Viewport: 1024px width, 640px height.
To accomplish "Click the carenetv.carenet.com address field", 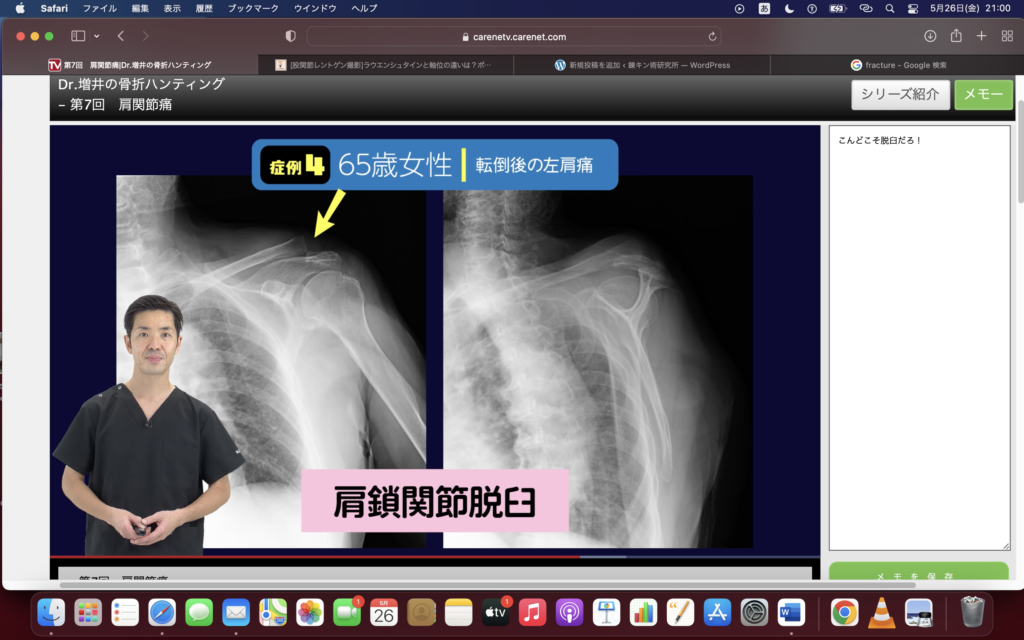I will [514, 36].
